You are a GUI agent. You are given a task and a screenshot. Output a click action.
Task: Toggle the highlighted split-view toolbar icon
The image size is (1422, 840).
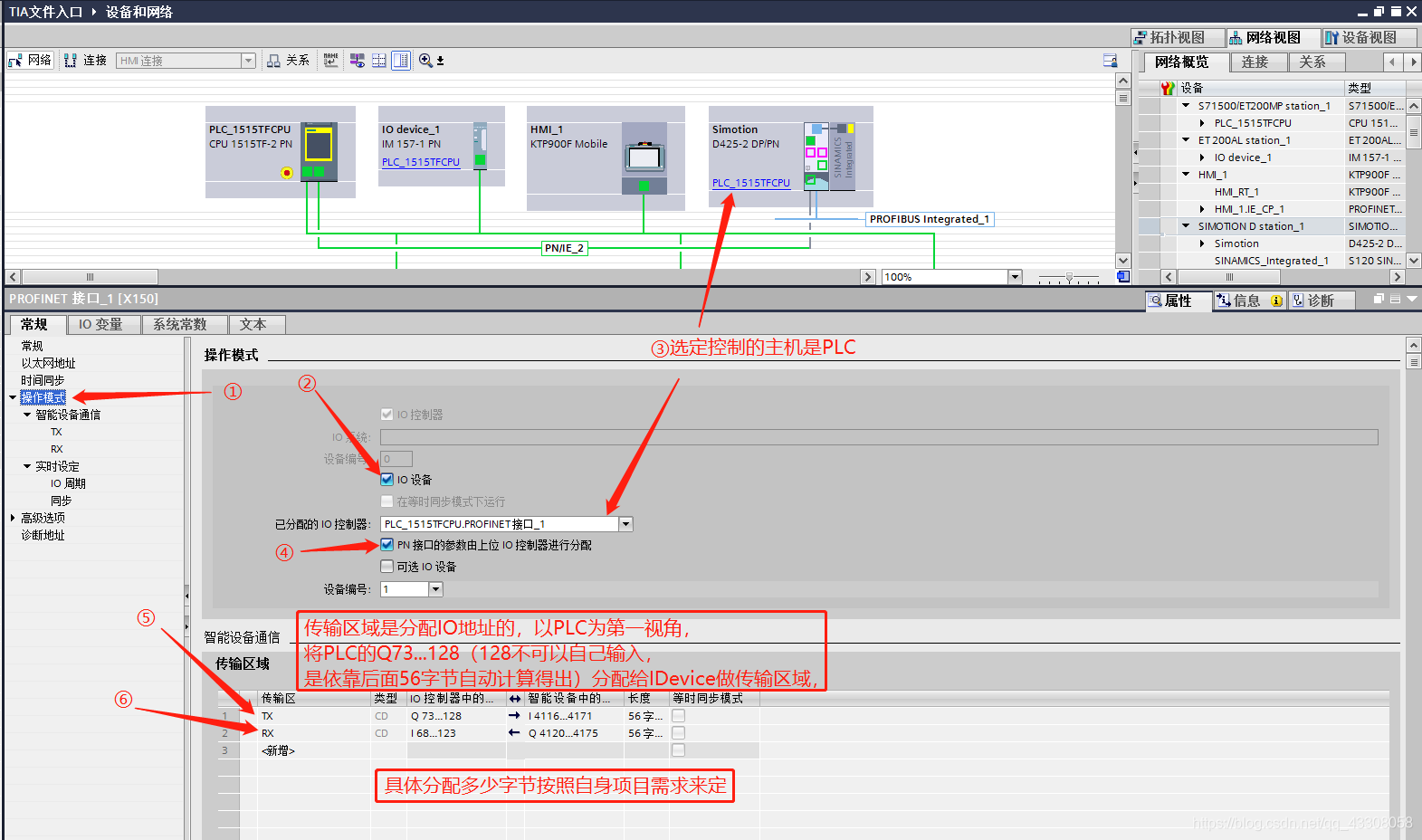coord(401,61)
